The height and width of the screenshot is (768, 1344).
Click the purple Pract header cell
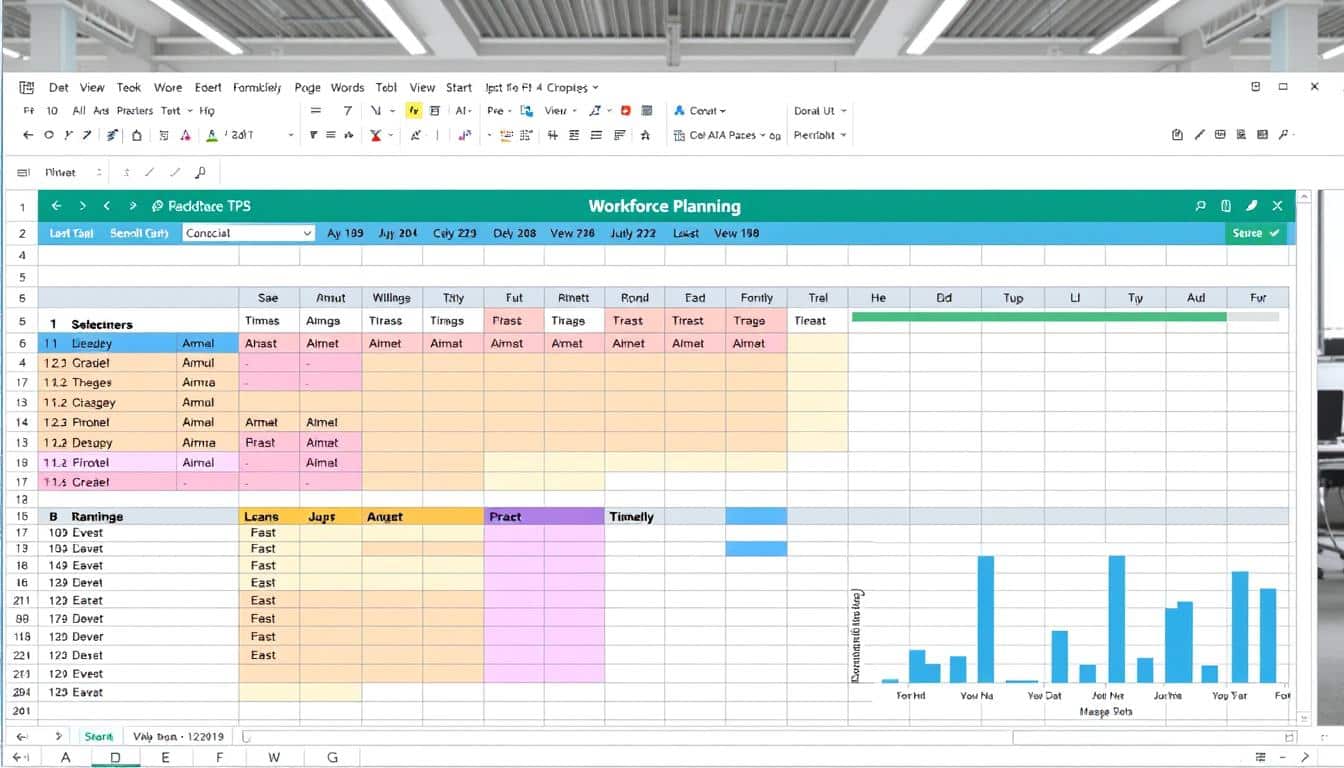[544, 517]
